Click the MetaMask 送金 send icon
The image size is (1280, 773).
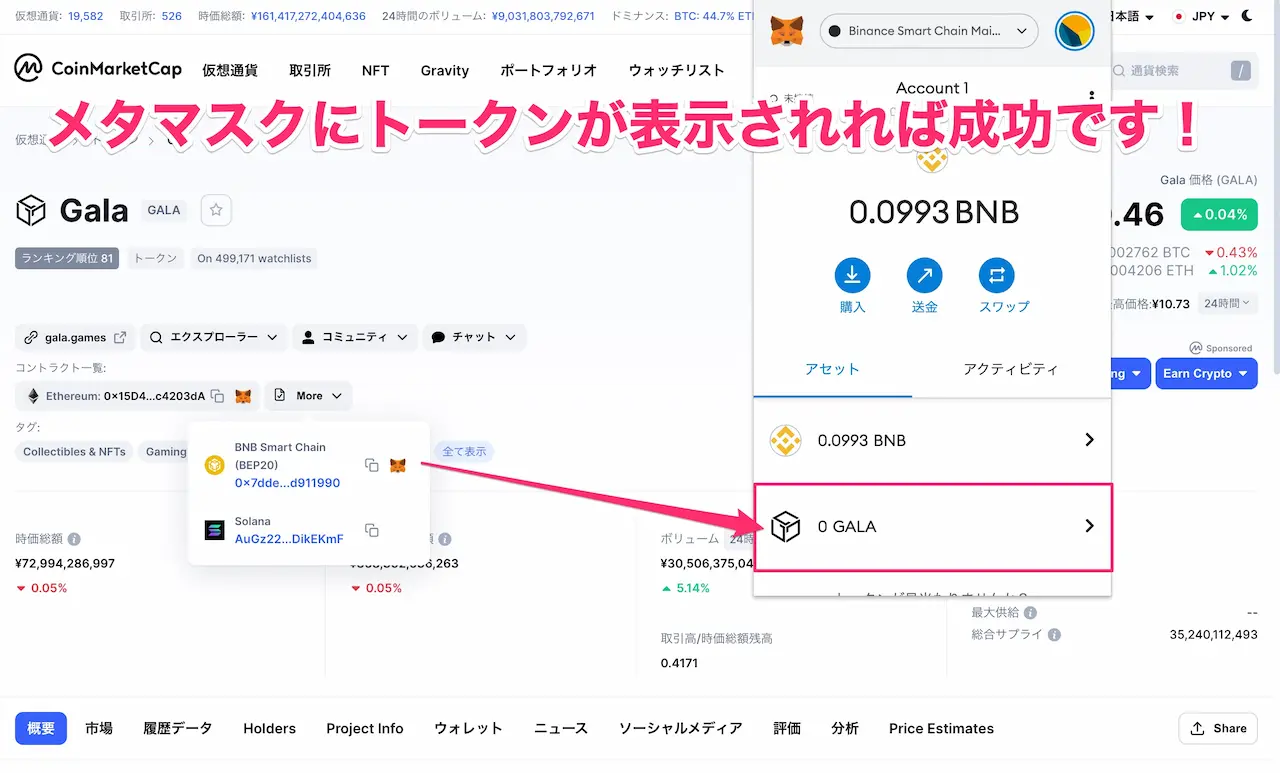click(x=925, y=275)
